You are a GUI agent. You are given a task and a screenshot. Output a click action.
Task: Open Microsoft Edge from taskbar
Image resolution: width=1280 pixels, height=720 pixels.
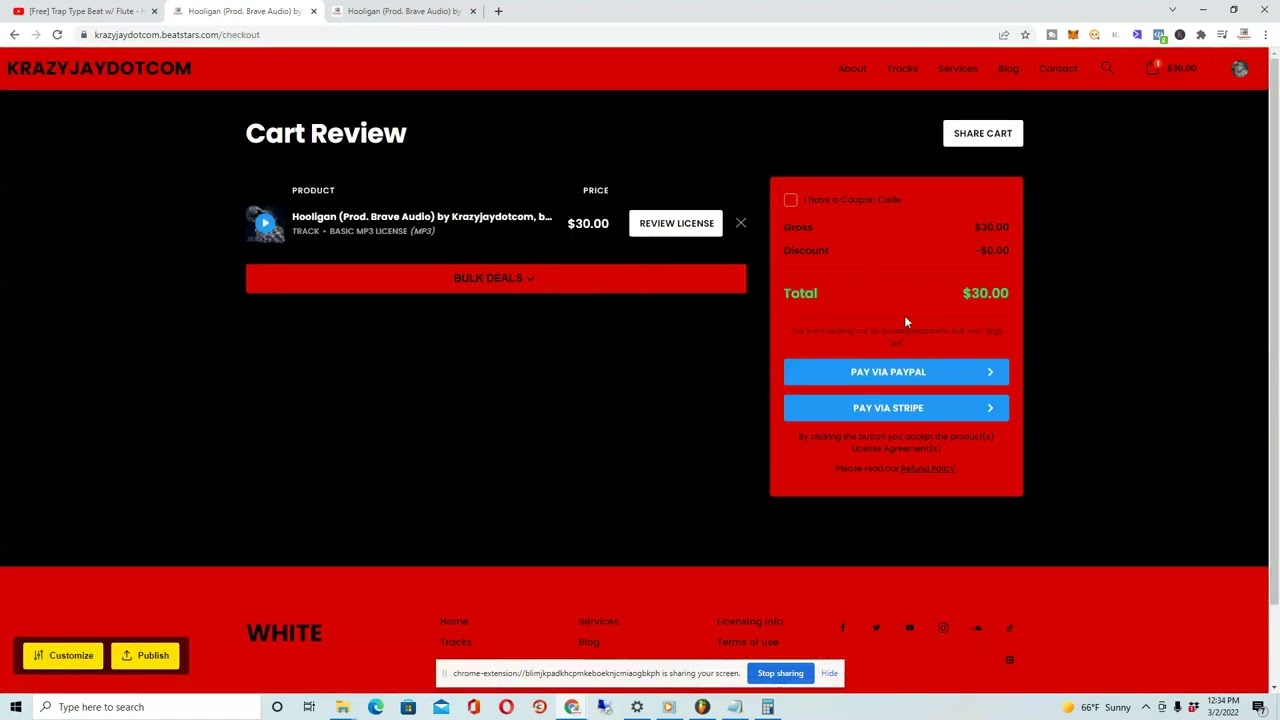tap(375, 707)
